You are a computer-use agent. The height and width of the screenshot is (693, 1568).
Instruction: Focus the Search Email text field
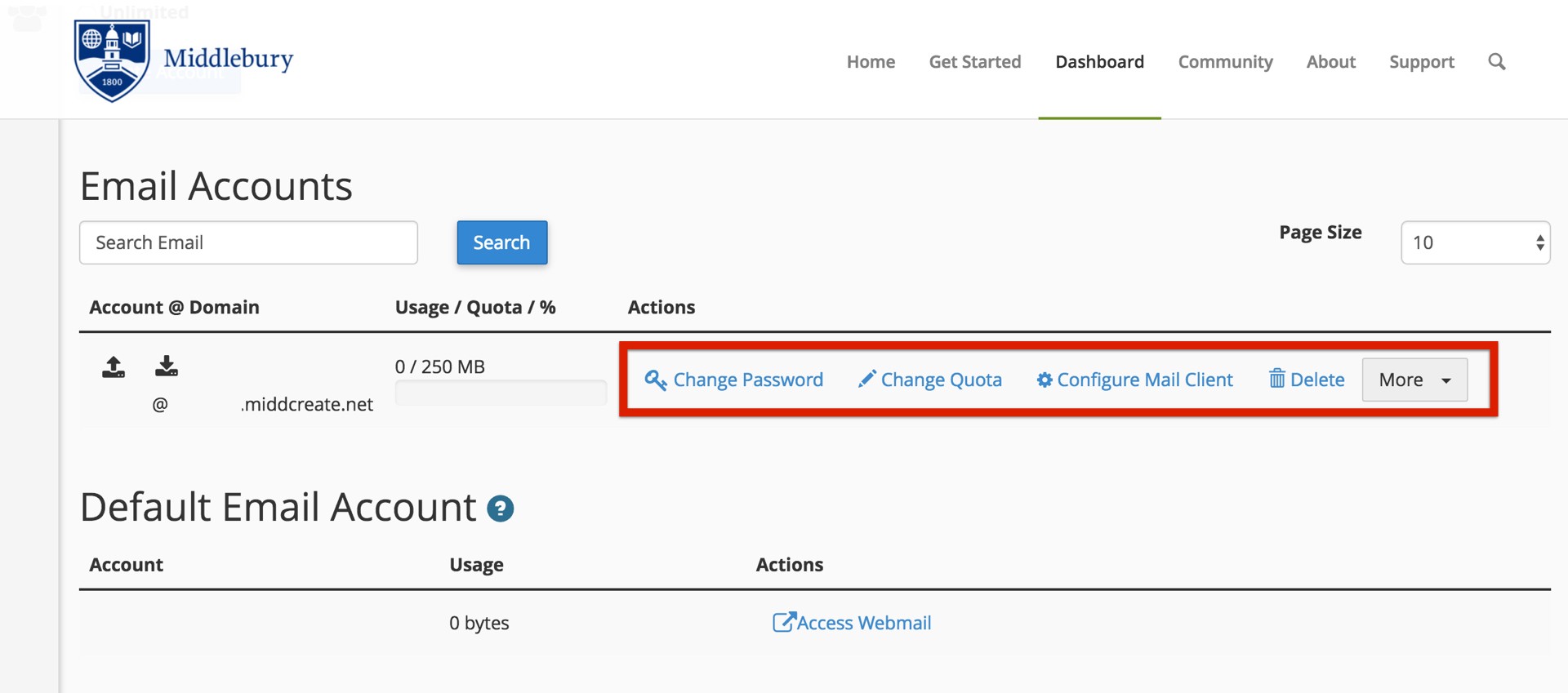(x=248, y=242)
